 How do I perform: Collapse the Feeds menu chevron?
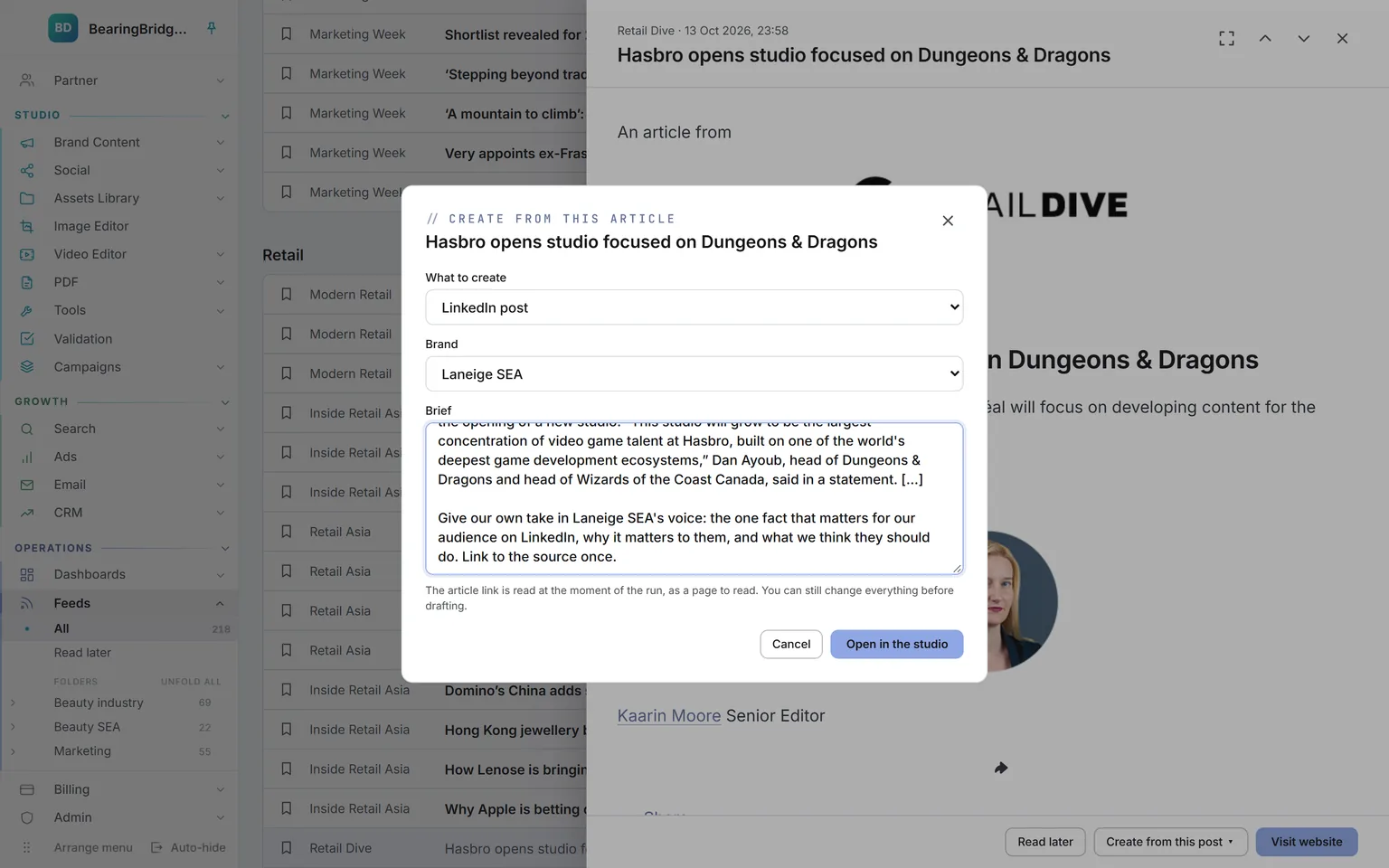click(220, 603)
